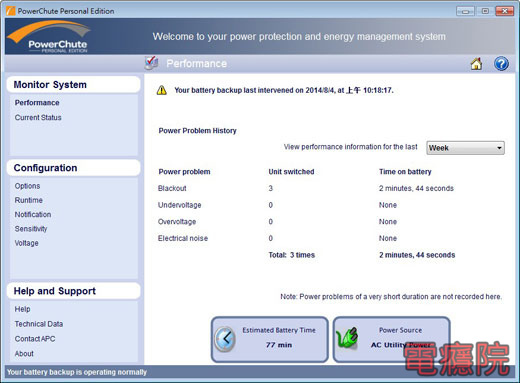Open the Help link
520x383 pixels.
(22, 309)
